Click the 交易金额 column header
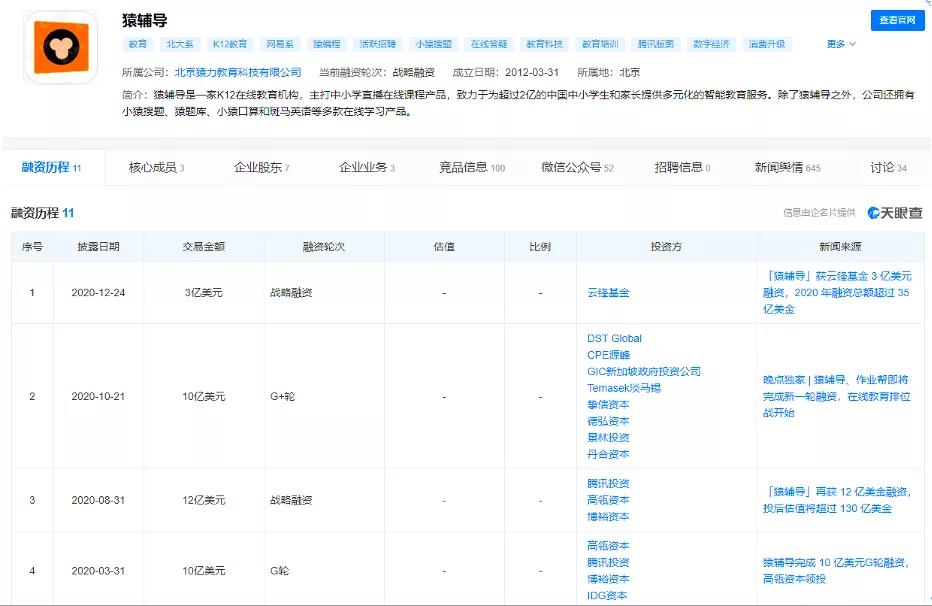The width and height of the screenshot is (932, 606). tap(204, 247)
